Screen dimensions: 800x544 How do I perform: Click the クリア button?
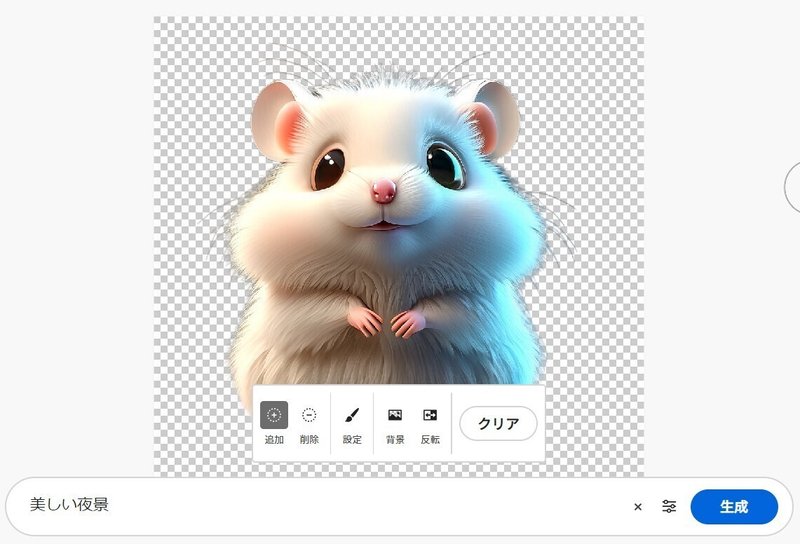tap(498, 423)
